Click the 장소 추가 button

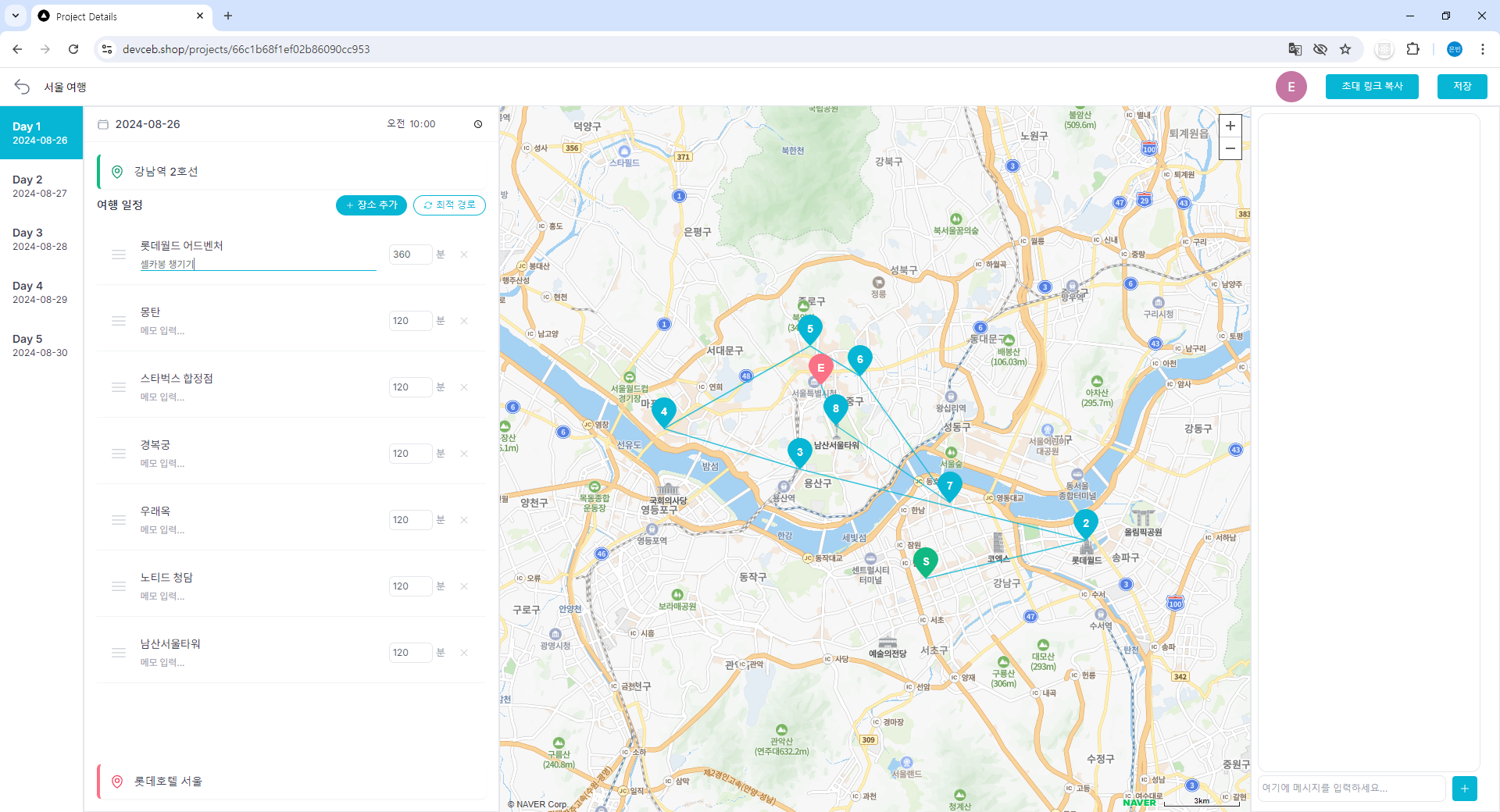(371, 205)
